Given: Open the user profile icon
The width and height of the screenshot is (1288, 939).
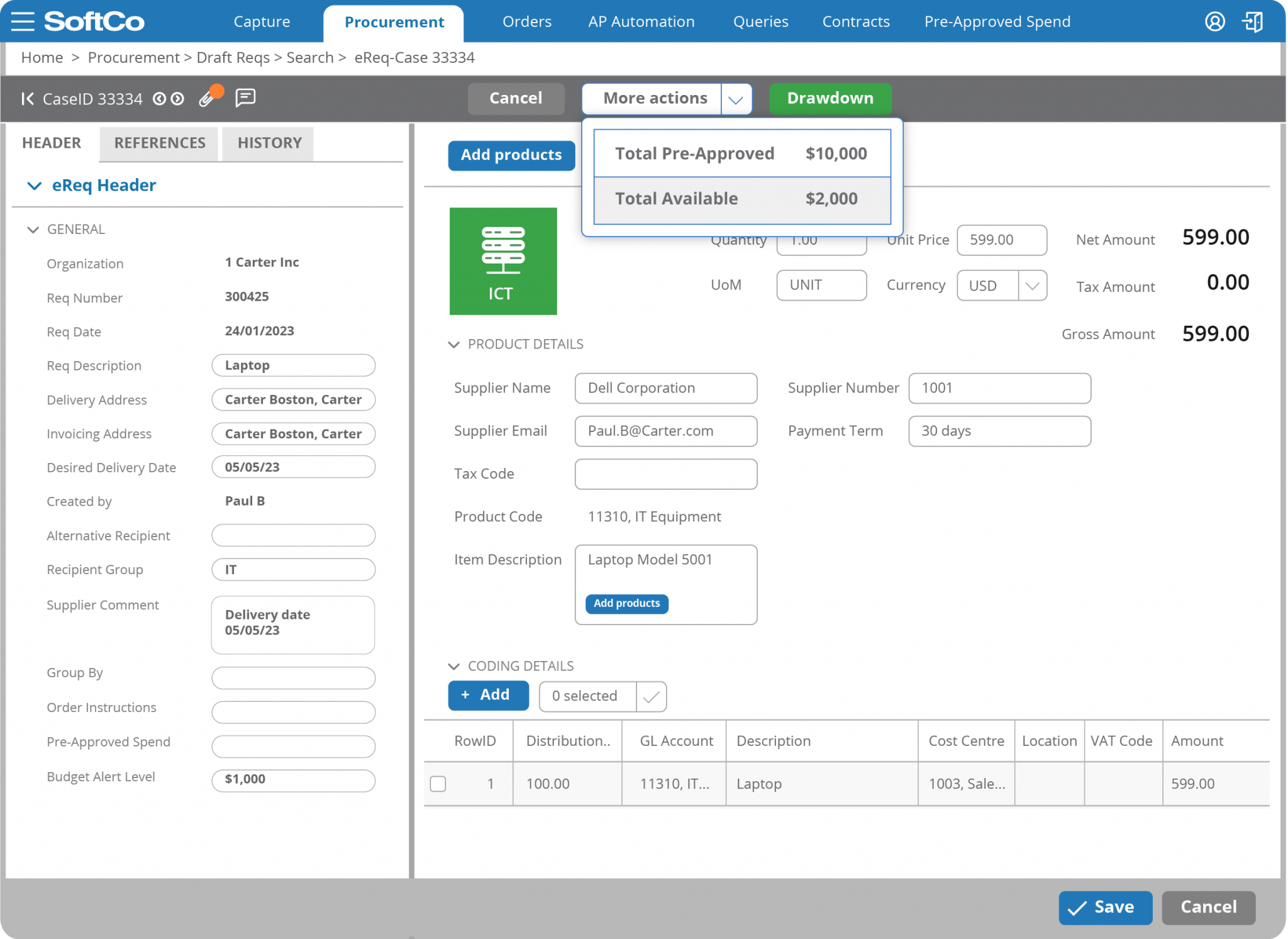Looking at the screenshot, I should (x=1215, y=21).
